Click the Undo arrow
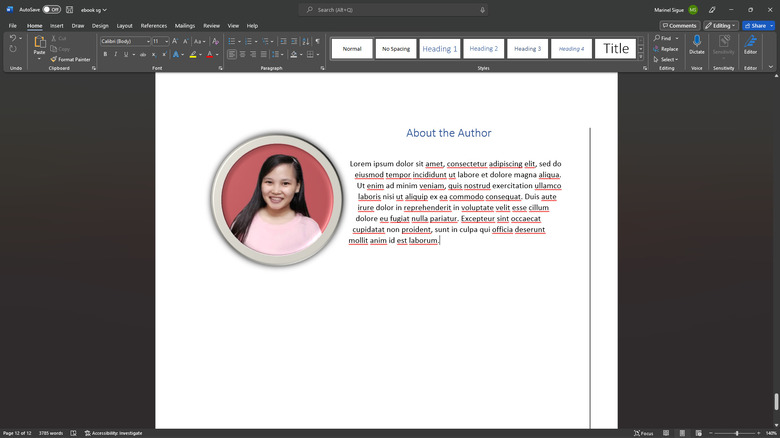 (x=12, y=38)
